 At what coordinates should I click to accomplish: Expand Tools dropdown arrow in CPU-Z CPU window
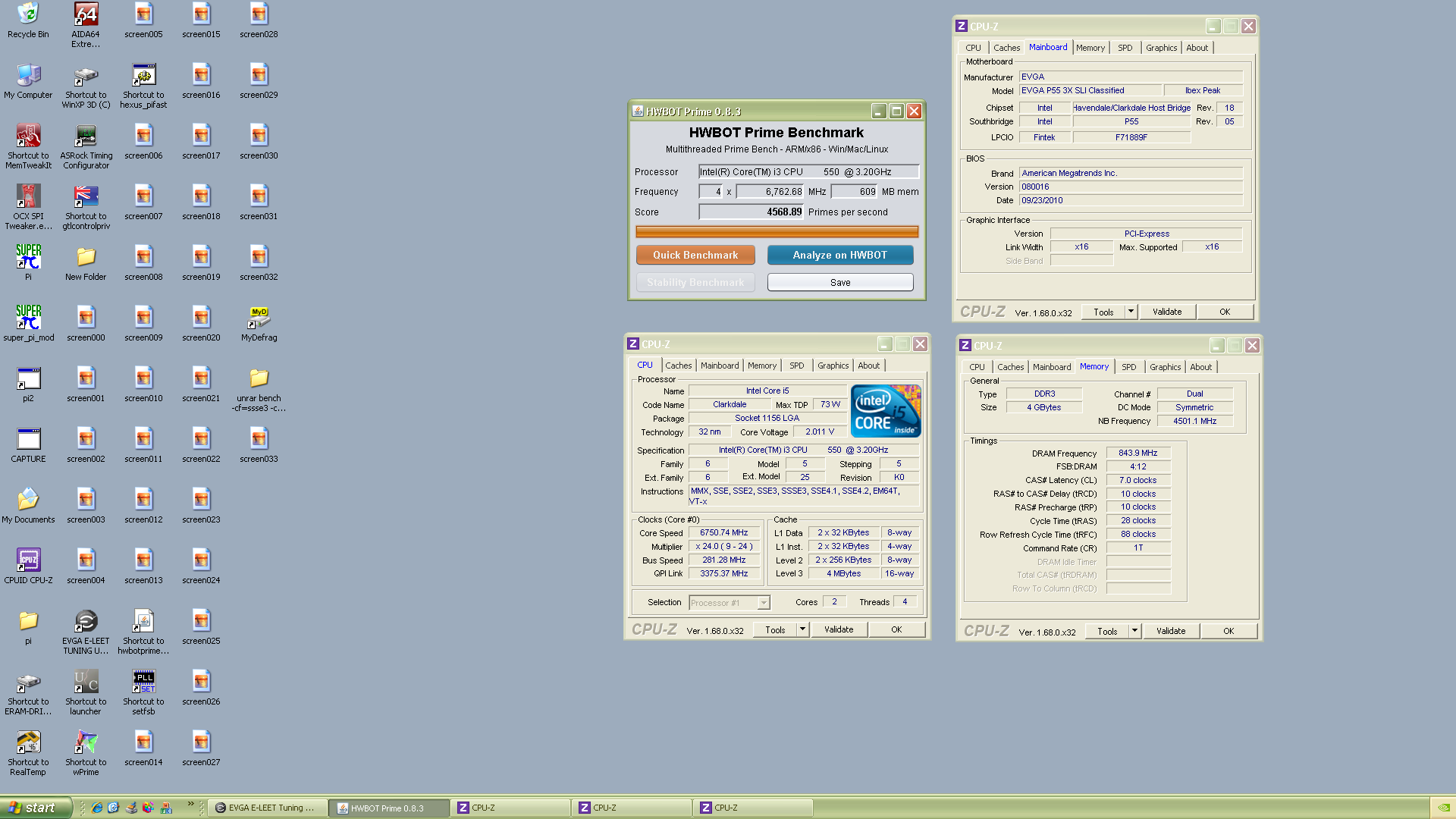pyautogui.click(x=802, y=629)
